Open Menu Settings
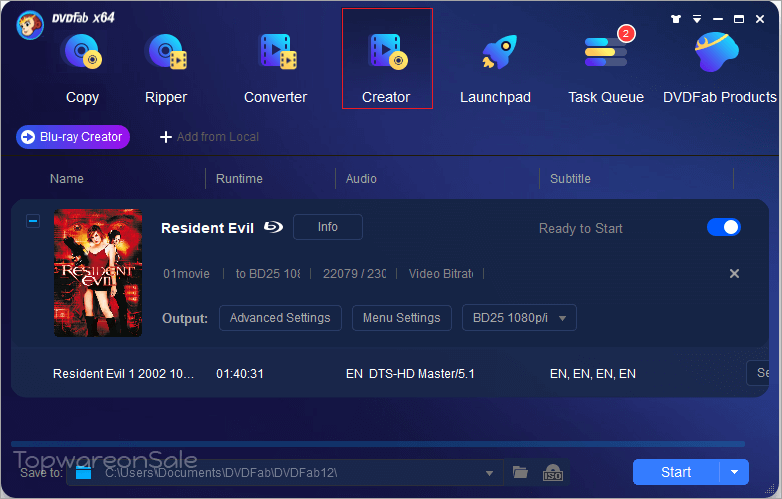782x499 pixels. pyautogui.click(x=402, y=318)
